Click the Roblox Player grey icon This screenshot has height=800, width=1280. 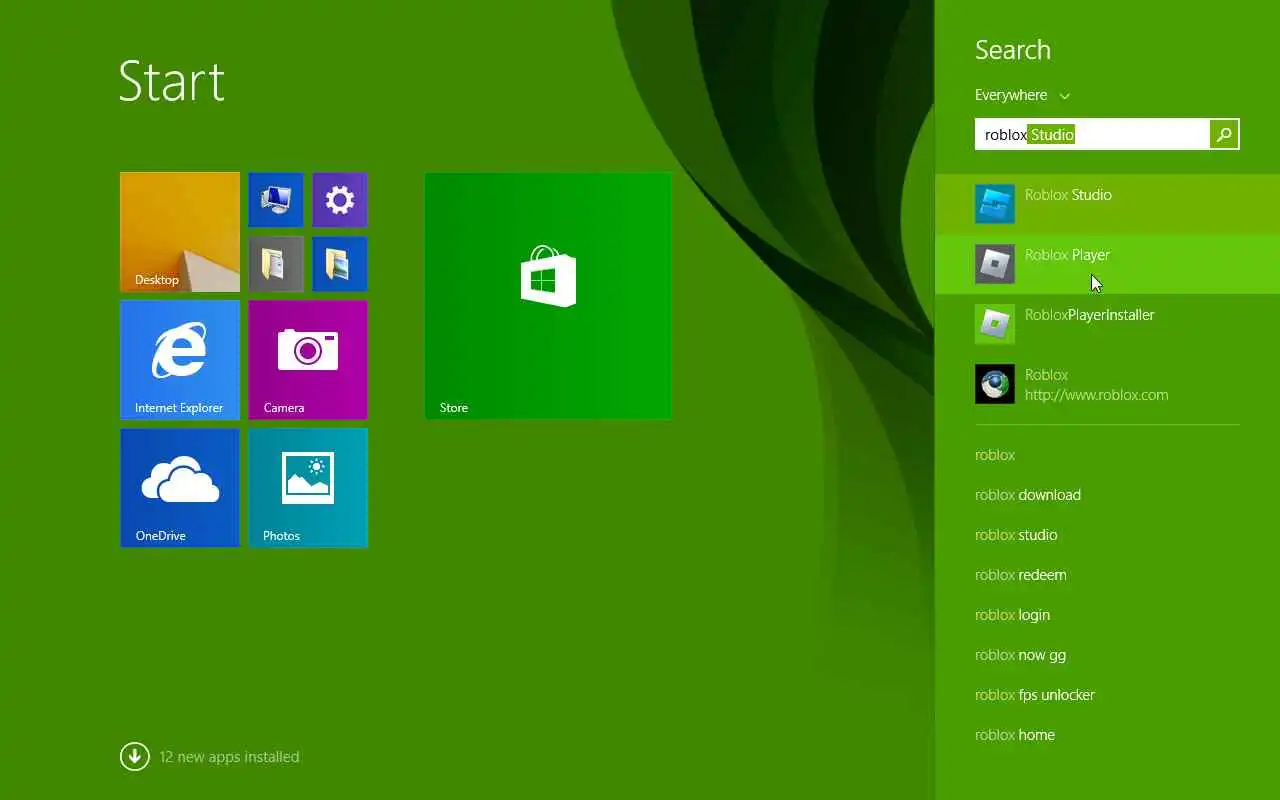(x=995, y=264)
